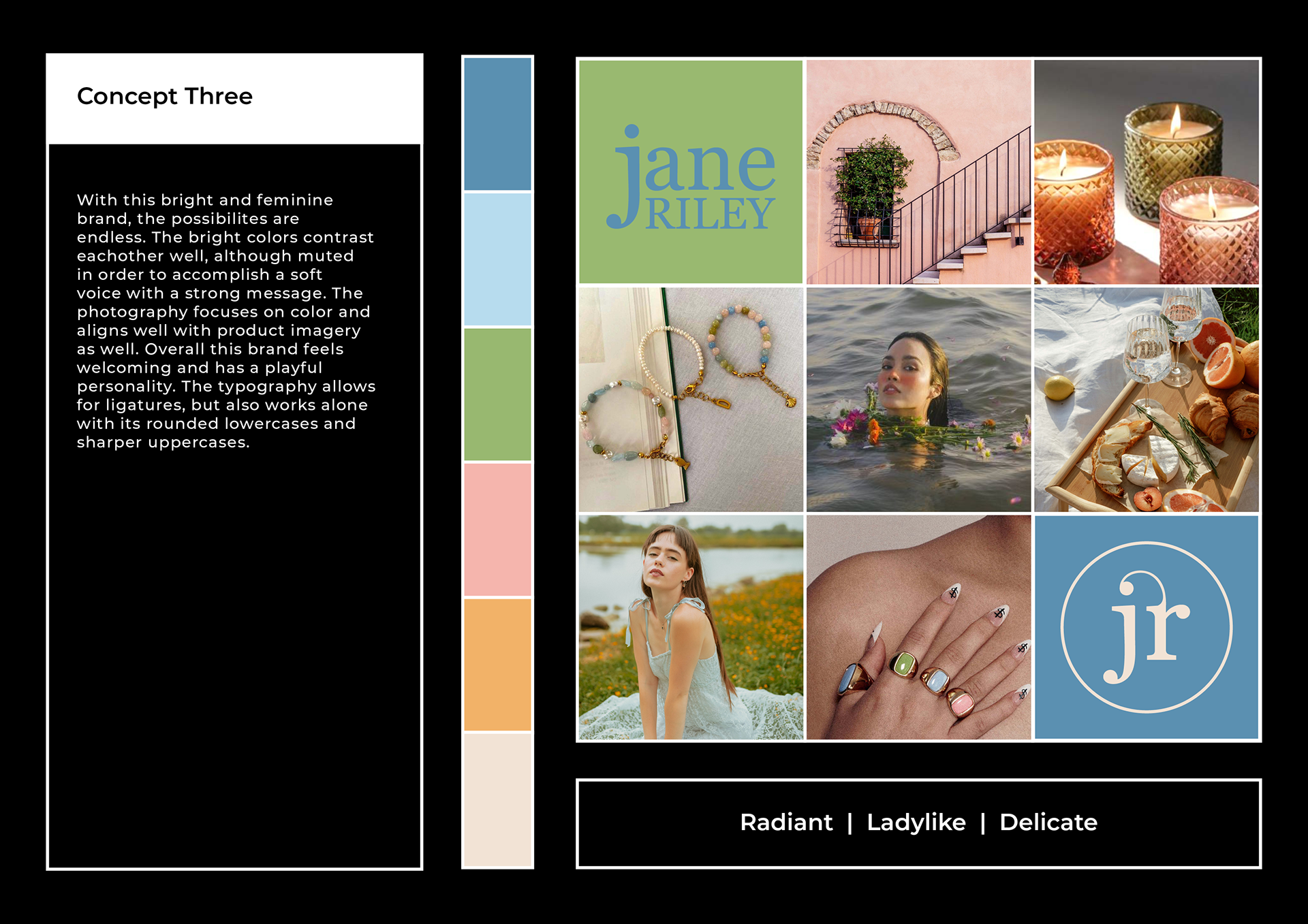Click the woman in meadow photo
Screen dimensions: 1308x924
click(x=690, y=627)
